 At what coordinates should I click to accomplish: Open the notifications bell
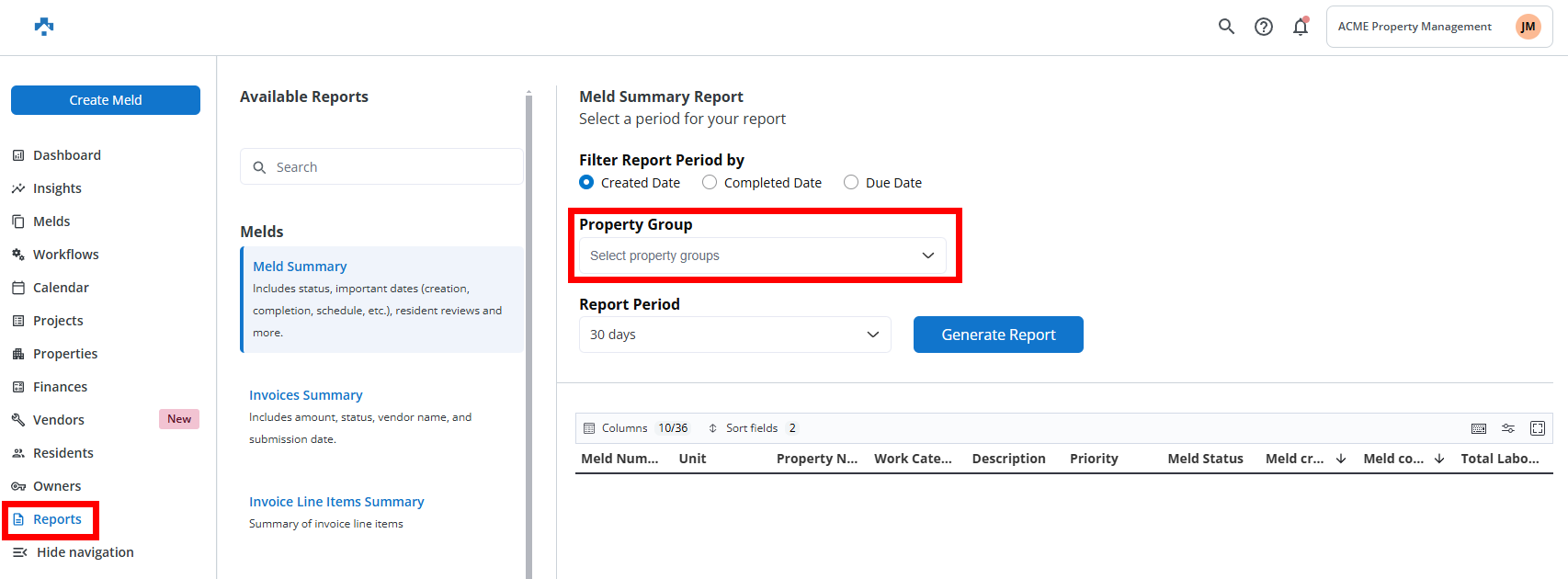tap(1301, 27)
